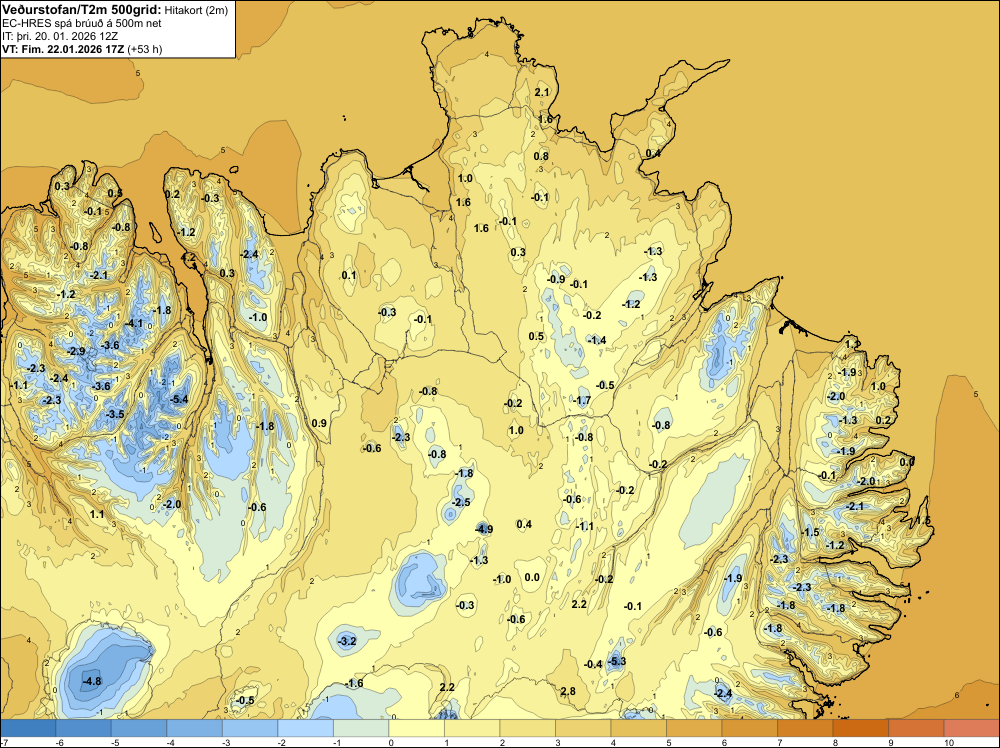Click the -1.4 temperature value
This screenshot has width=1000, height=748.
pos(597,341)
